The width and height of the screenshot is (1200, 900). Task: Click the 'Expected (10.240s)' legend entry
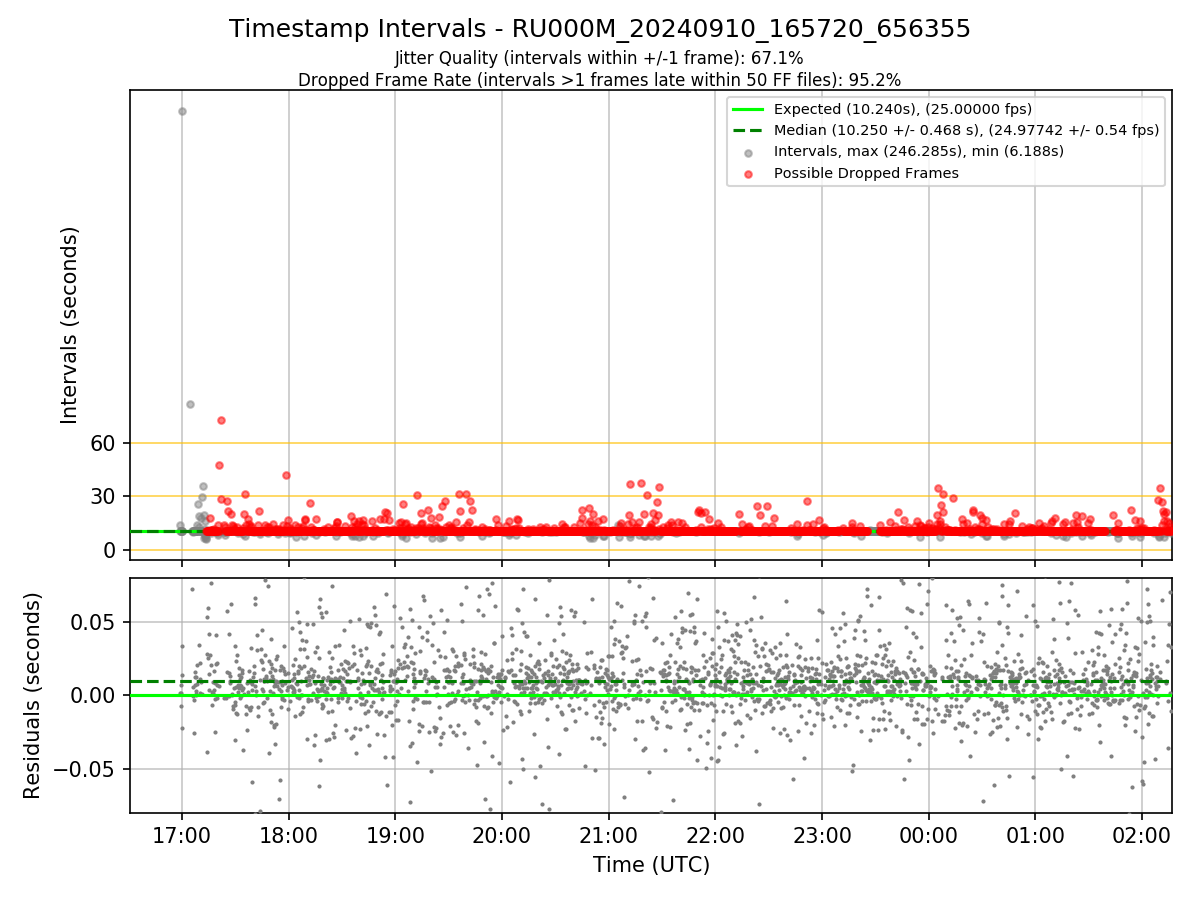[x=903, y=109]
